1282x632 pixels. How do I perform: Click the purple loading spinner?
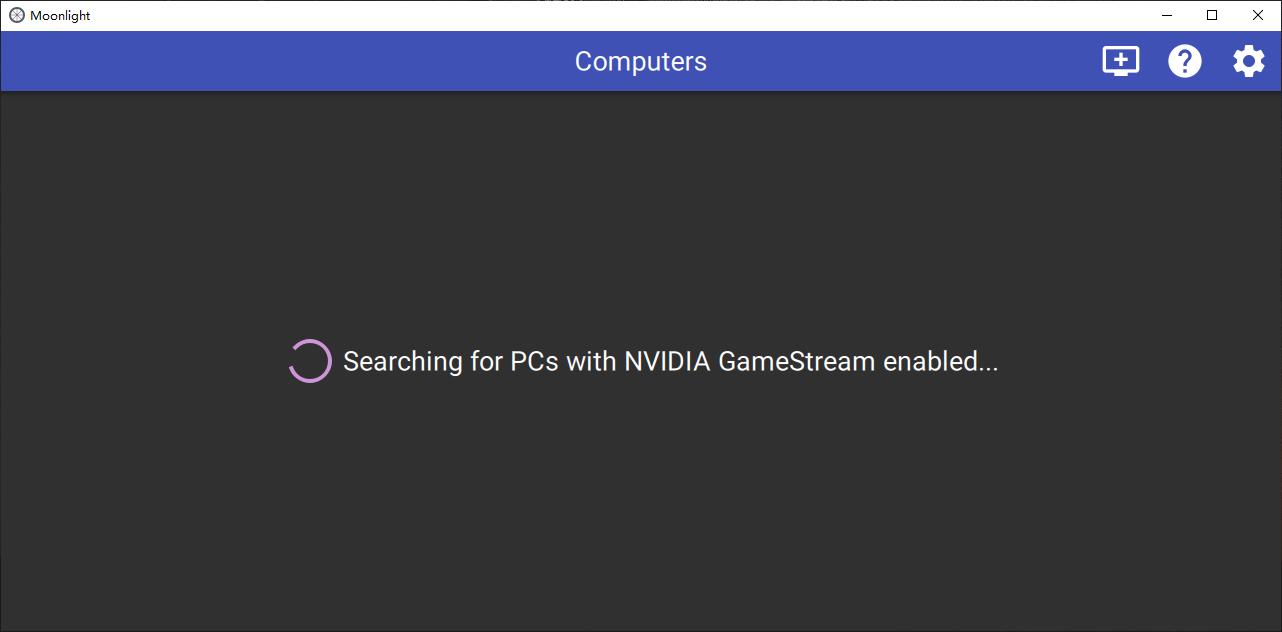(310, 361)
